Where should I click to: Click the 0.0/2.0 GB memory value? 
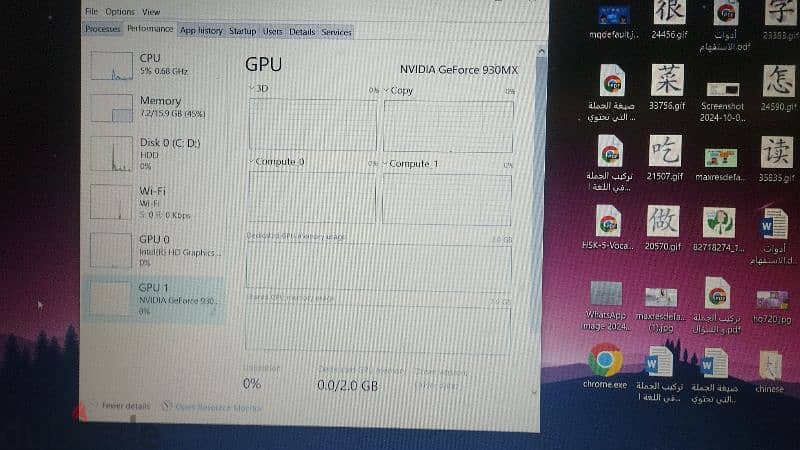(x=347, y=386)
